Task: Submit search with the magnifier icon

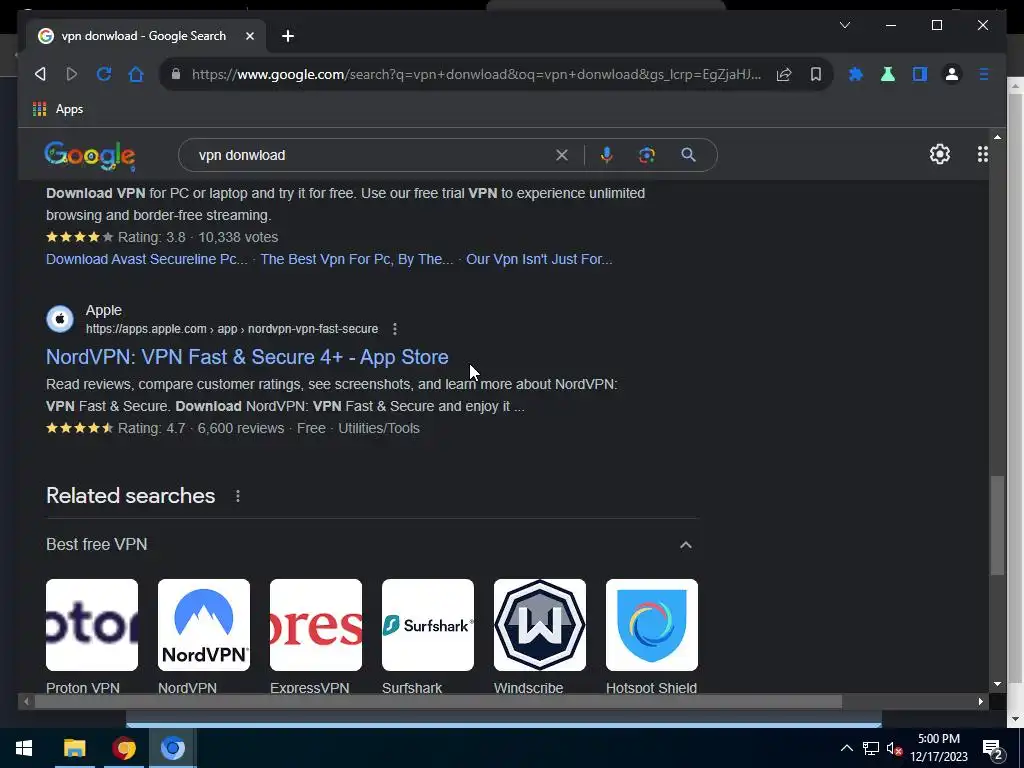Action: point(688,155)
